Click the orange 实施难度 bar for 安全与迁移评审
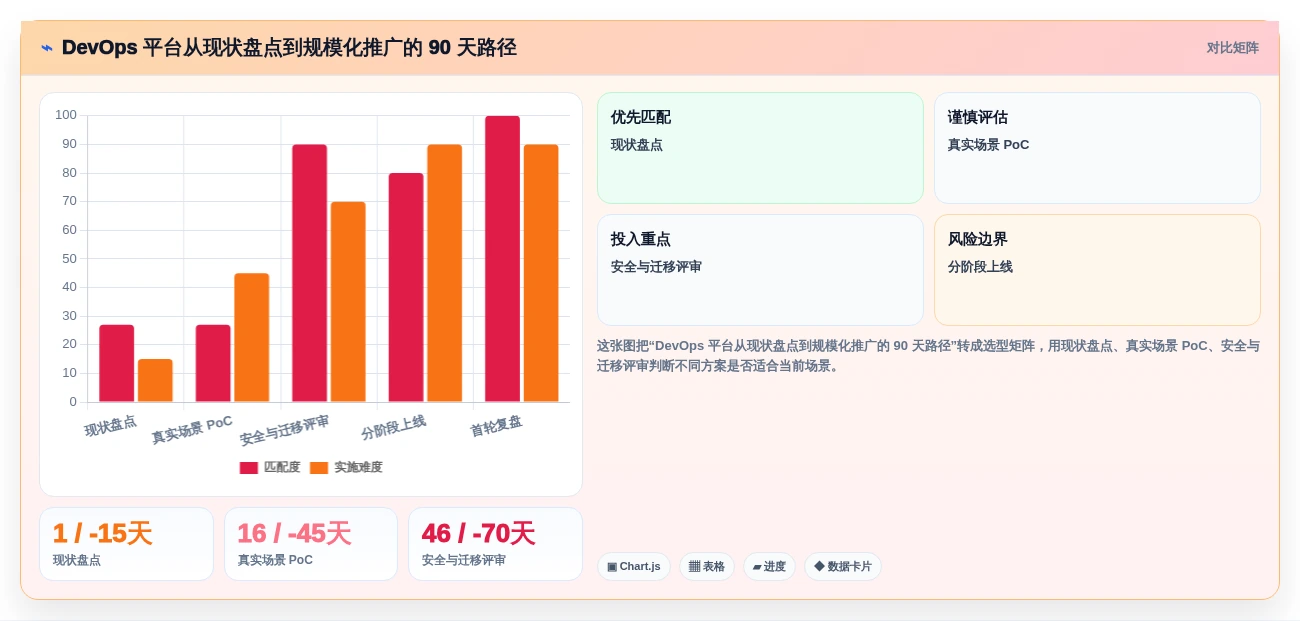The width and height of the screenshot is (1300, 621). (x=348, y=302)
